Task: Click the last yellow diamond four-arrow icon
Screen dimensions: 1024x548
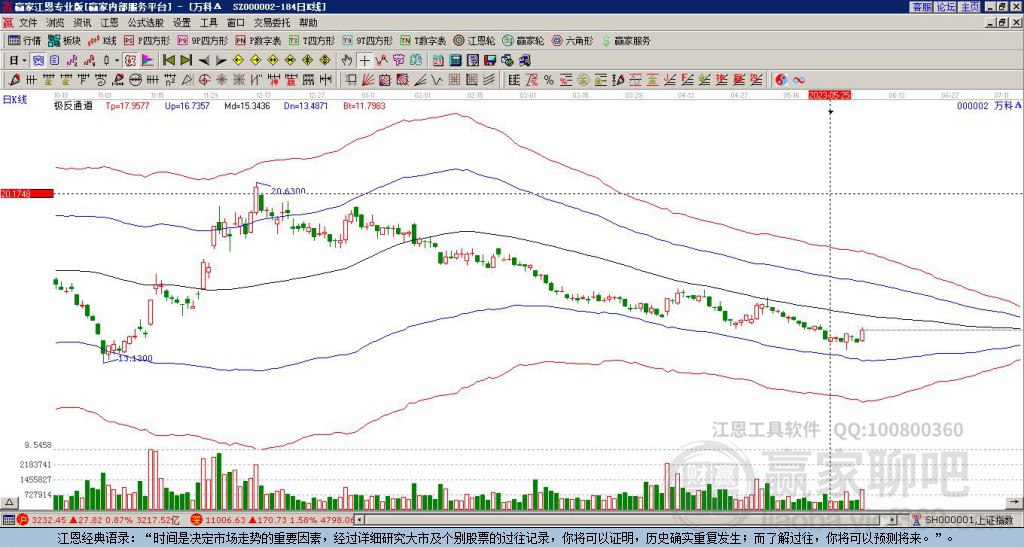Action: (x=325, y=60)
